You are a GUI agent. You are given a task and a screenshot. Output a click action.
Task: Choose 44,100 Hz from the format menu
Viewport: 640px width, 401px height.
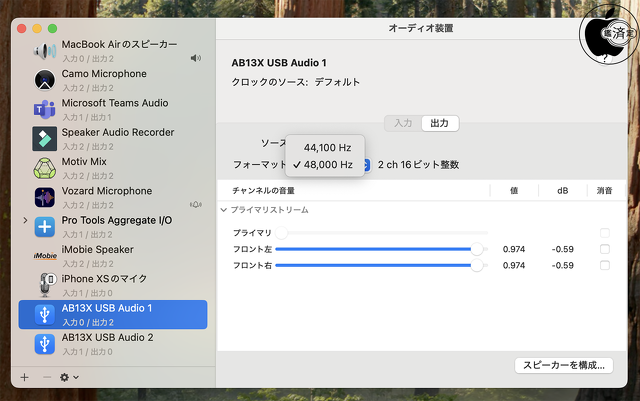[x=327, y=147]
